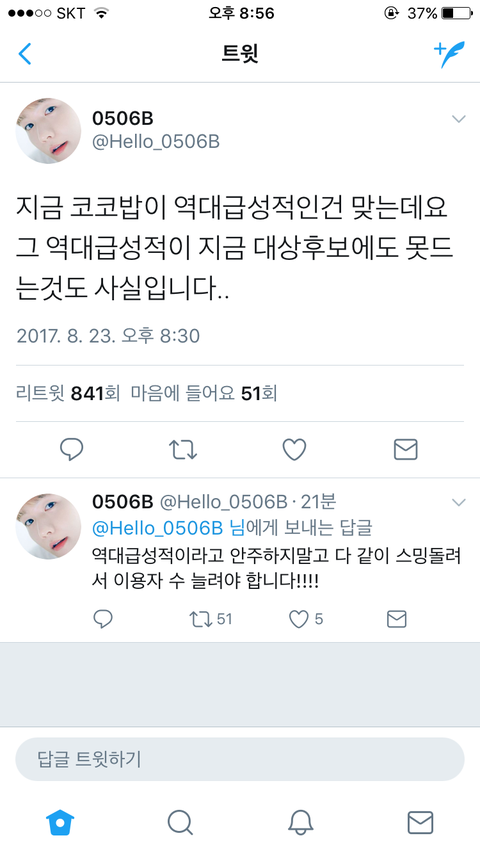480x854 pixels.
Task: Open the Messages tab in bottom bar
Action: pos(420,822)
